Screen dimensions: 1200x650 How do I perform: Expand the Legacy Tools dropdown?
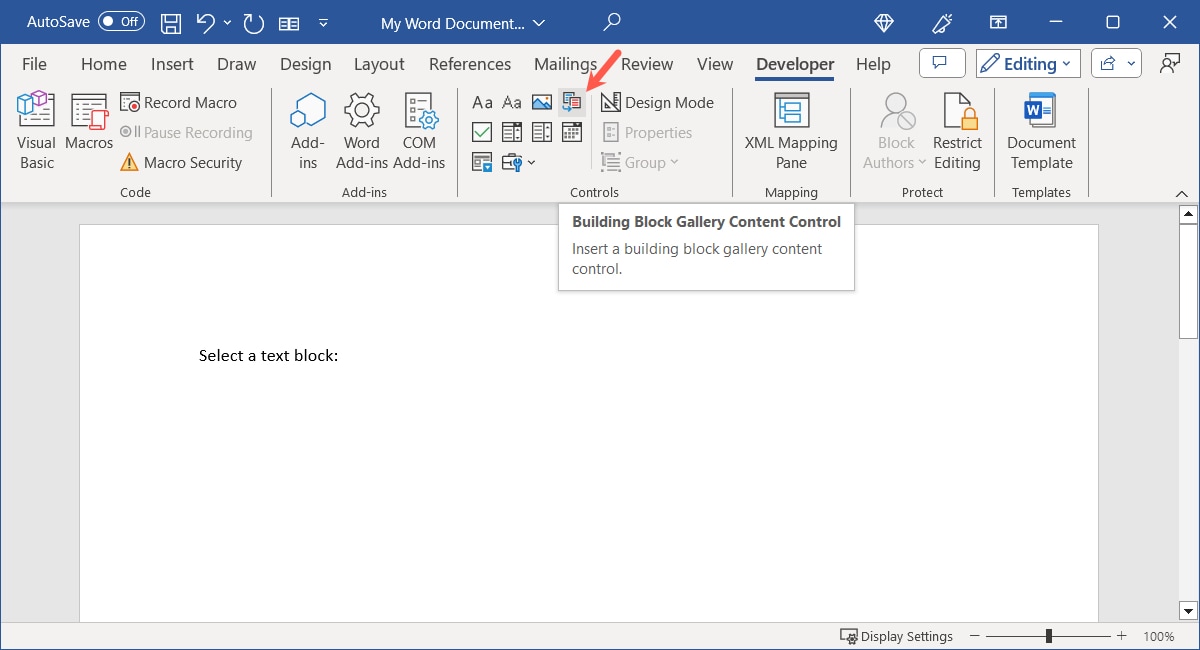[531, 162]
